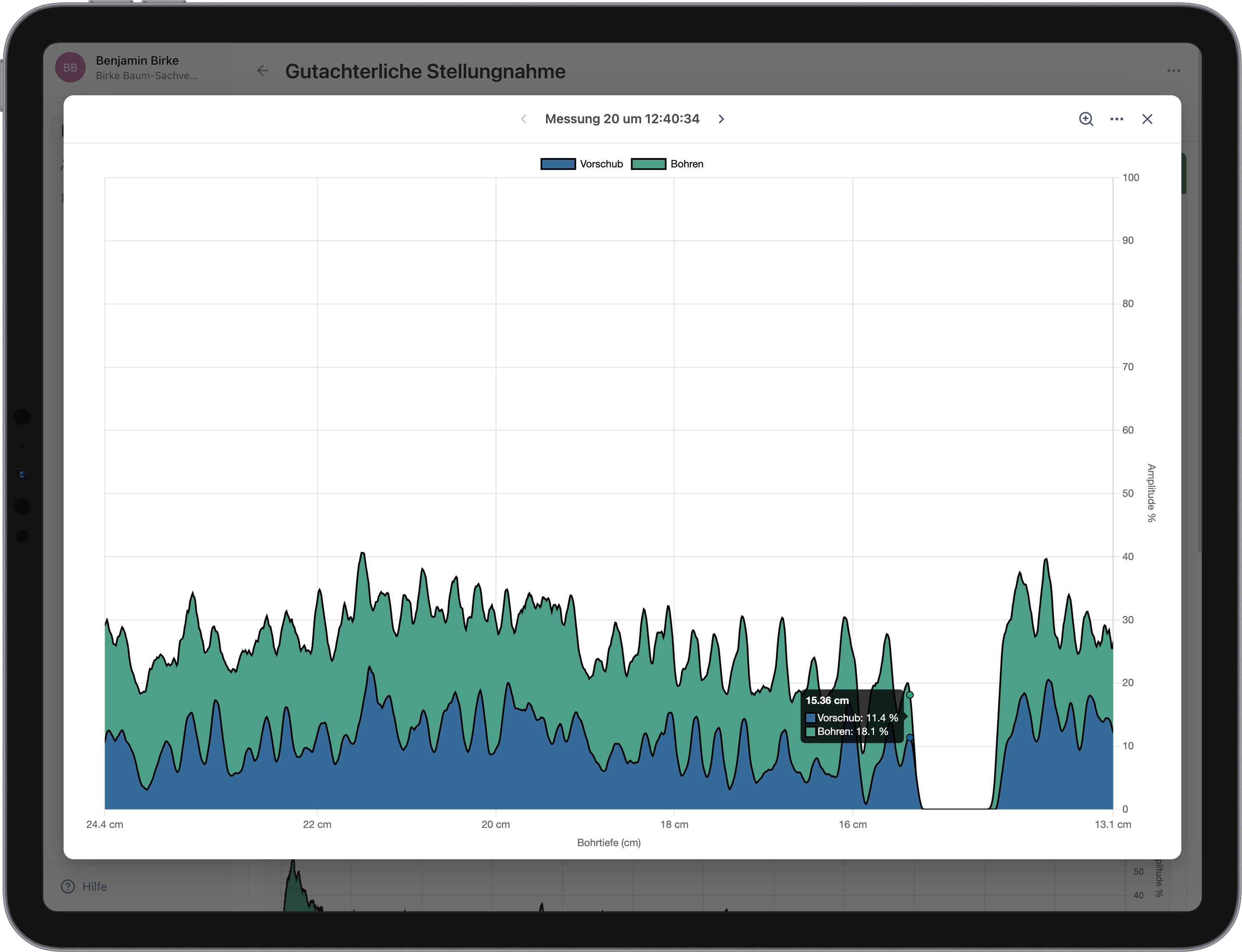Open Benjamin Birke account name

[x=137, y=61]
